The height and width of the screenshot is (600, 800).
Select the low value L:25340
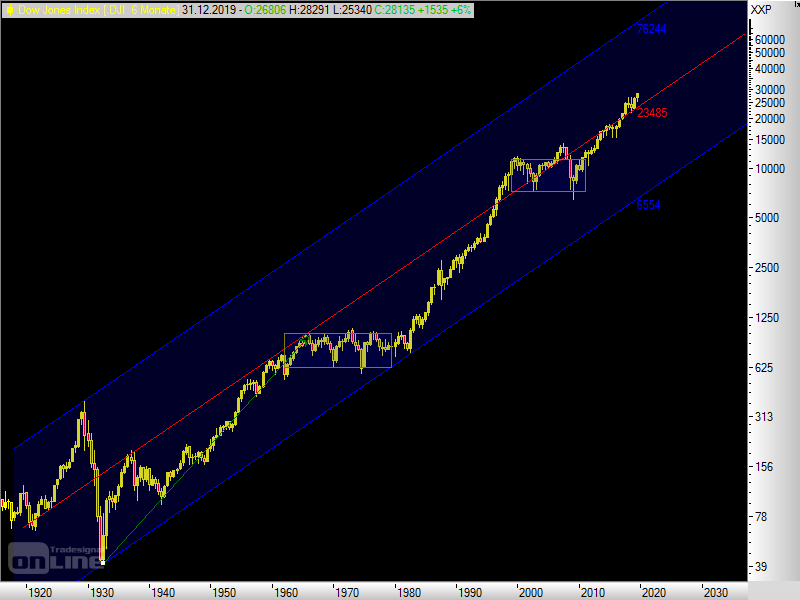tap(352, 10)
